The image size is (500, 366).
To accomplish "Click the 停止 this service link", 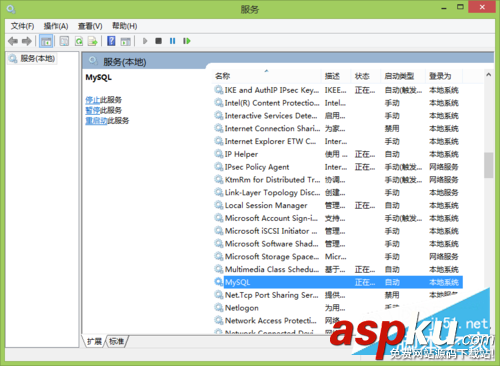I will point(92,100).
